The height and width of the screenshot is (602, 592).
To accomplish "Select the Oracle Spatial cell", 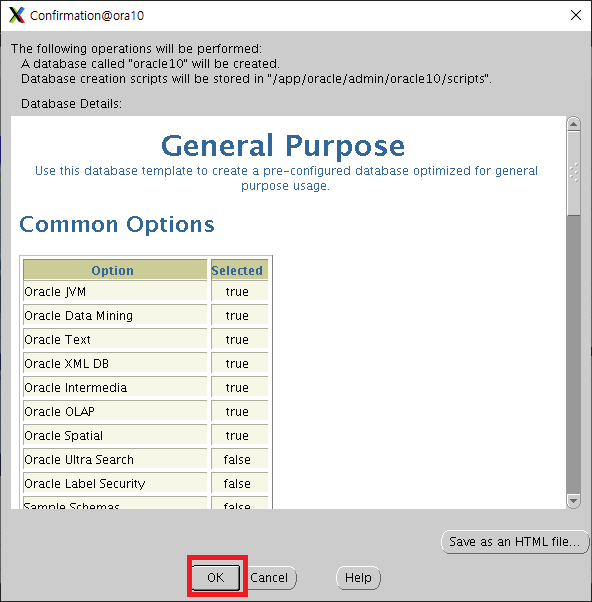I will 115,435.
